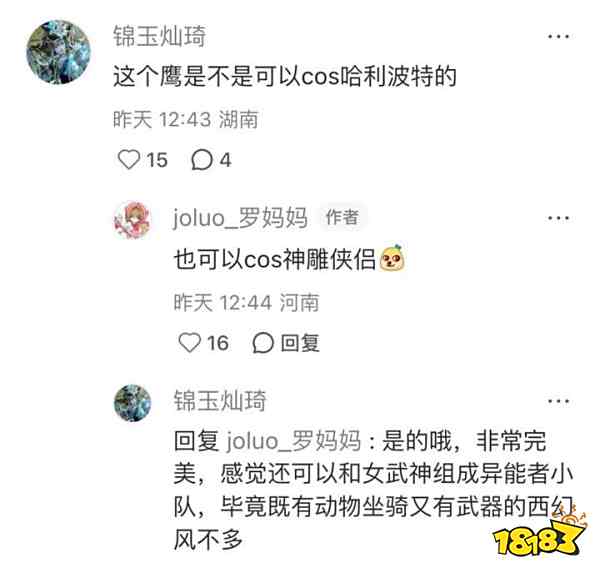Open more options for the last reply
The width and height of the screenshot is (600, 573).
coord(559,401)
